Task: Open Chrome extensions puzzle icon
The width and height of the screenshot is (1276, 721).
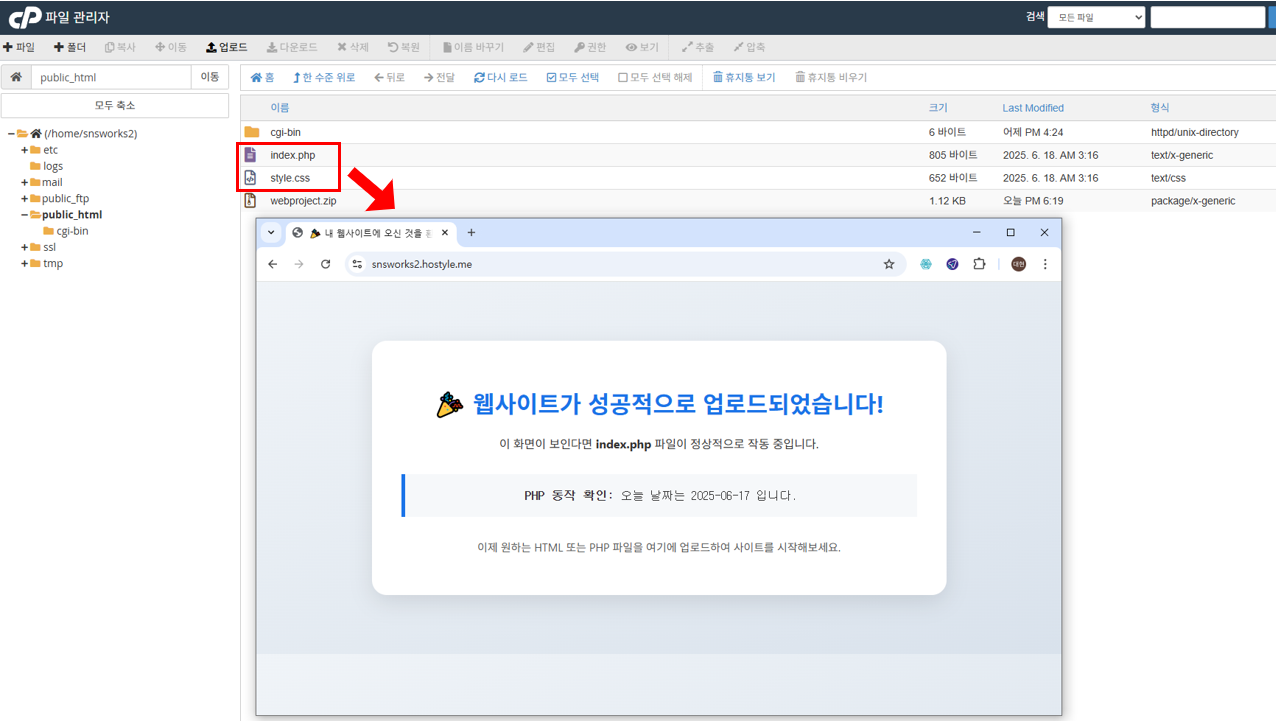Action: click(979, 264)
